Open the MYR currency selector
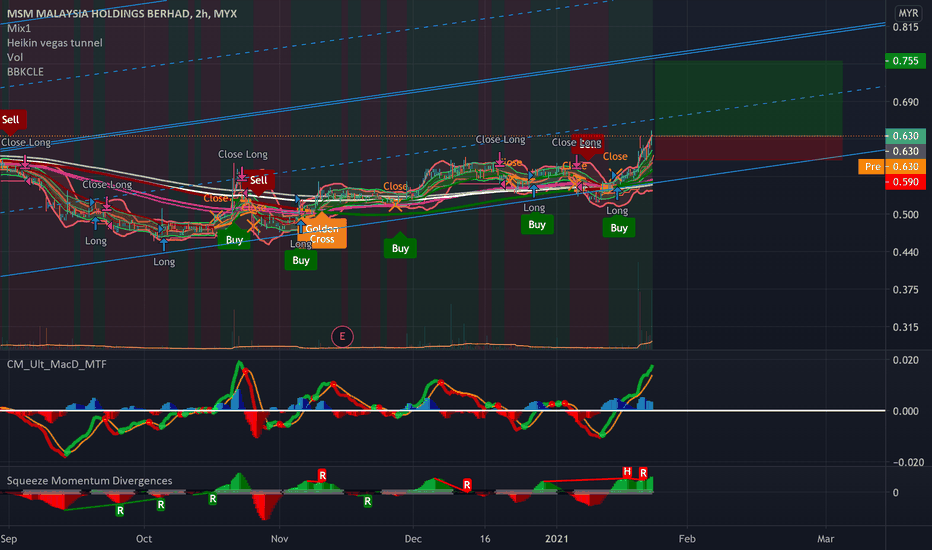Screen dimensions: 932x550 point(908,12)
